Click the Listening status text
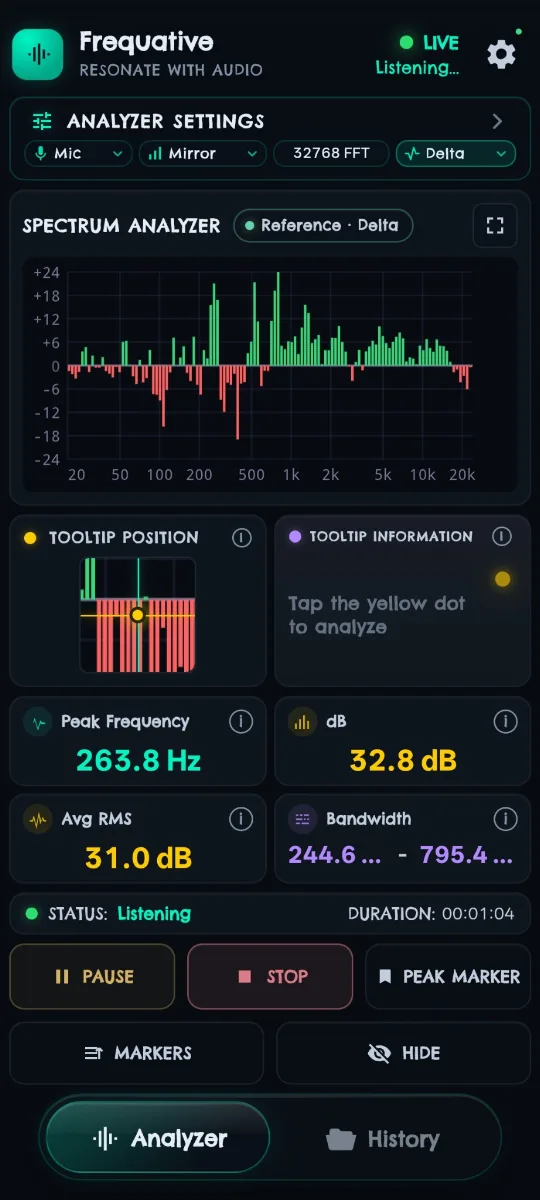This screenshot has width=540, height=1200. pos(154,913)
